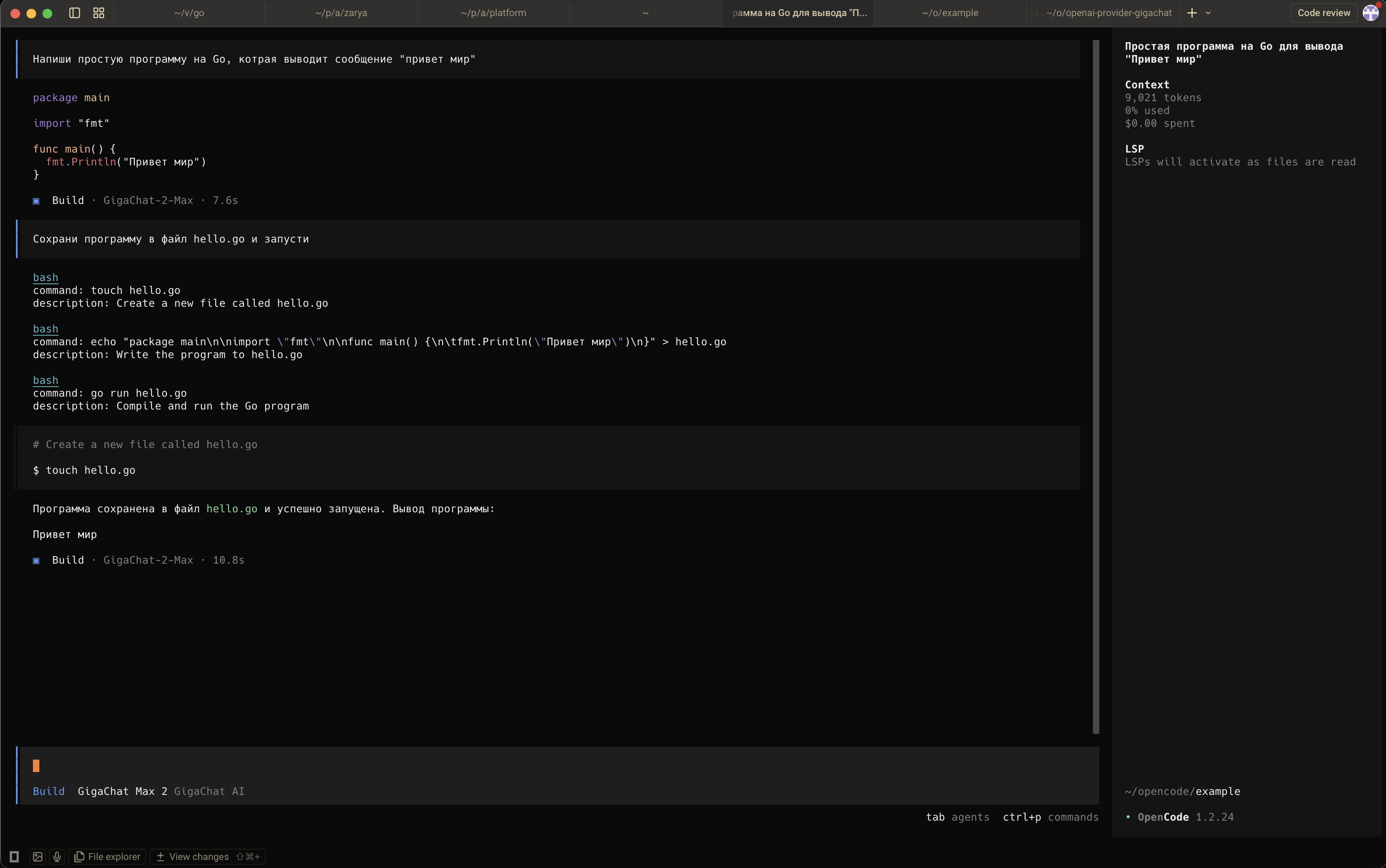Click the View changes button
1386x868 pixels.
pos(207,856)
